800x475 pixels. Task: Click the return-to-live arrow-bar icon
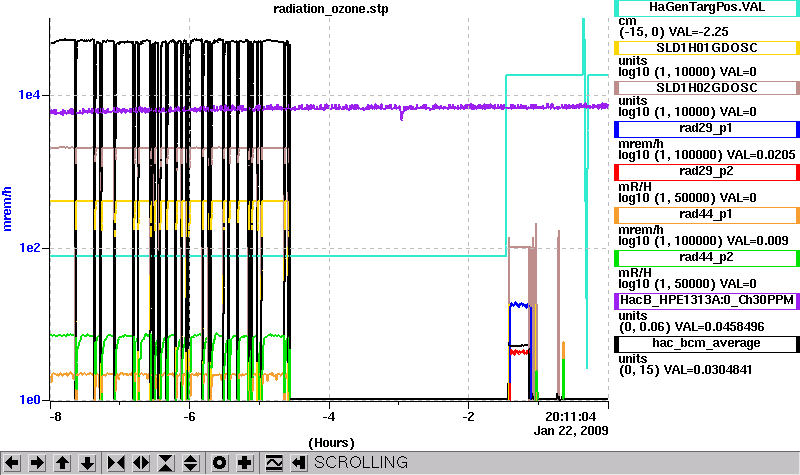click(x=299, y=463)
